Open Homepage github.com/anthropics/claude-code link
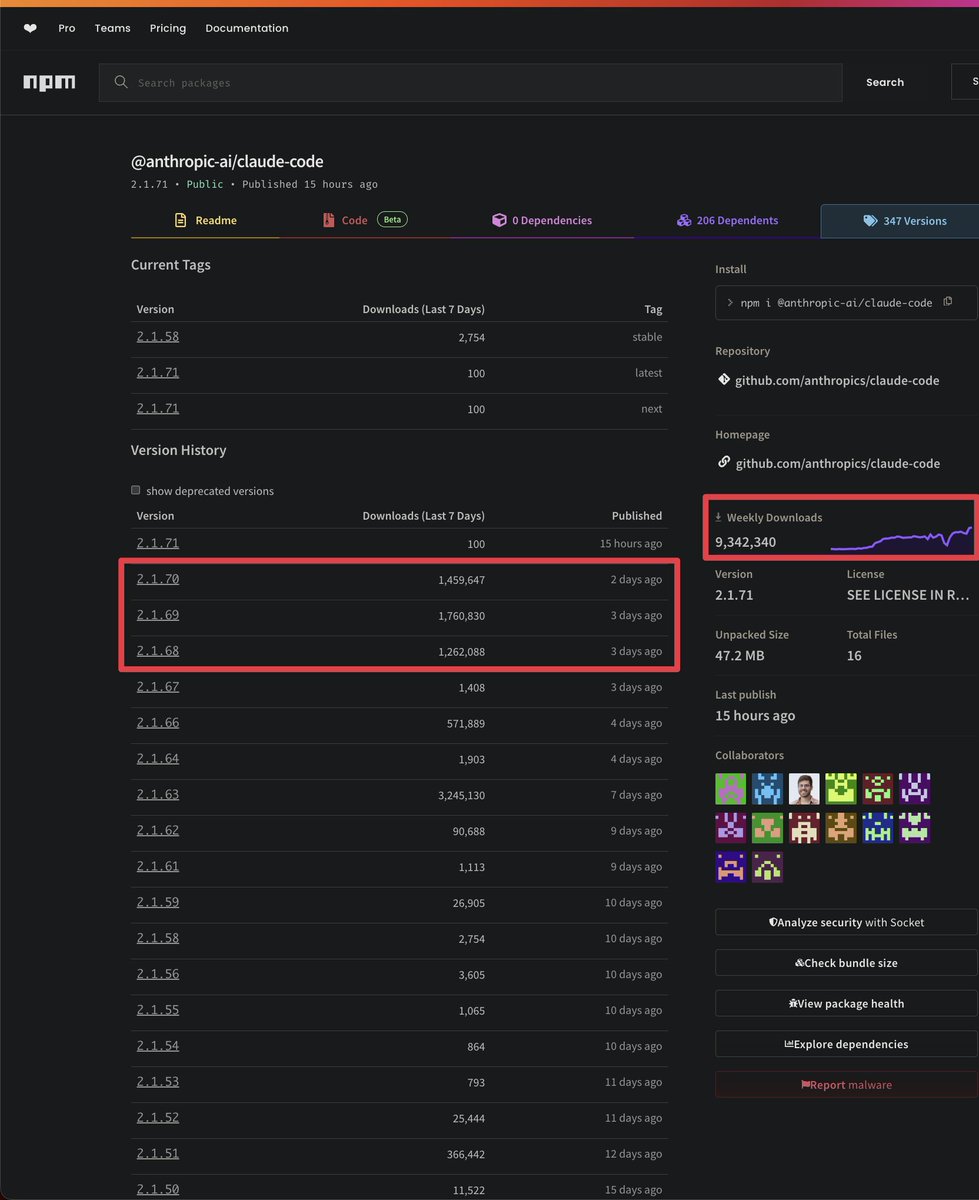Viewport: 979px width, 1200px height. [837, 463]
